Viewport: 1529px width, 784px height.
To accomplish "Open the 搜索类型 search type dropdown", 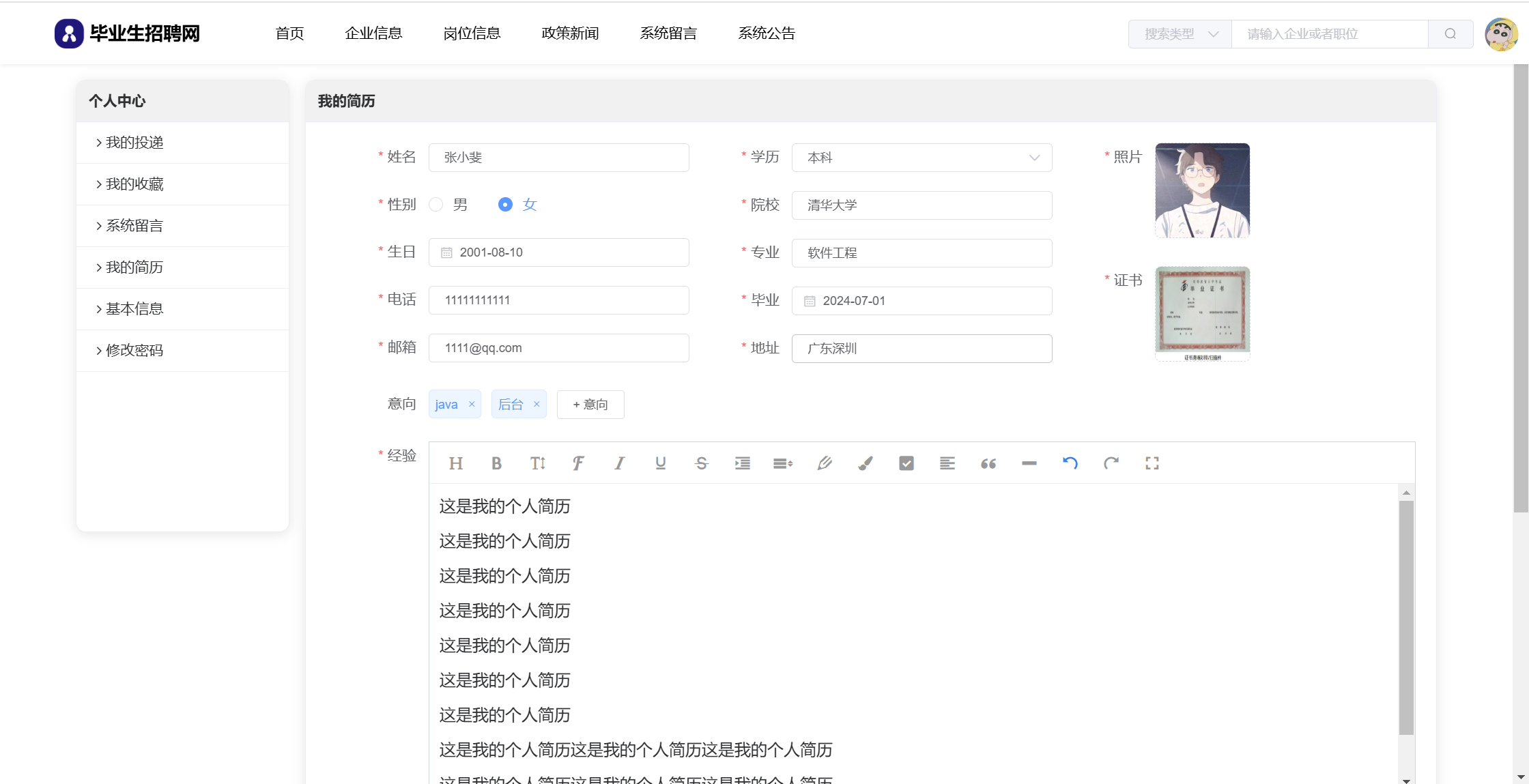I will click(x=1180, y=33).
